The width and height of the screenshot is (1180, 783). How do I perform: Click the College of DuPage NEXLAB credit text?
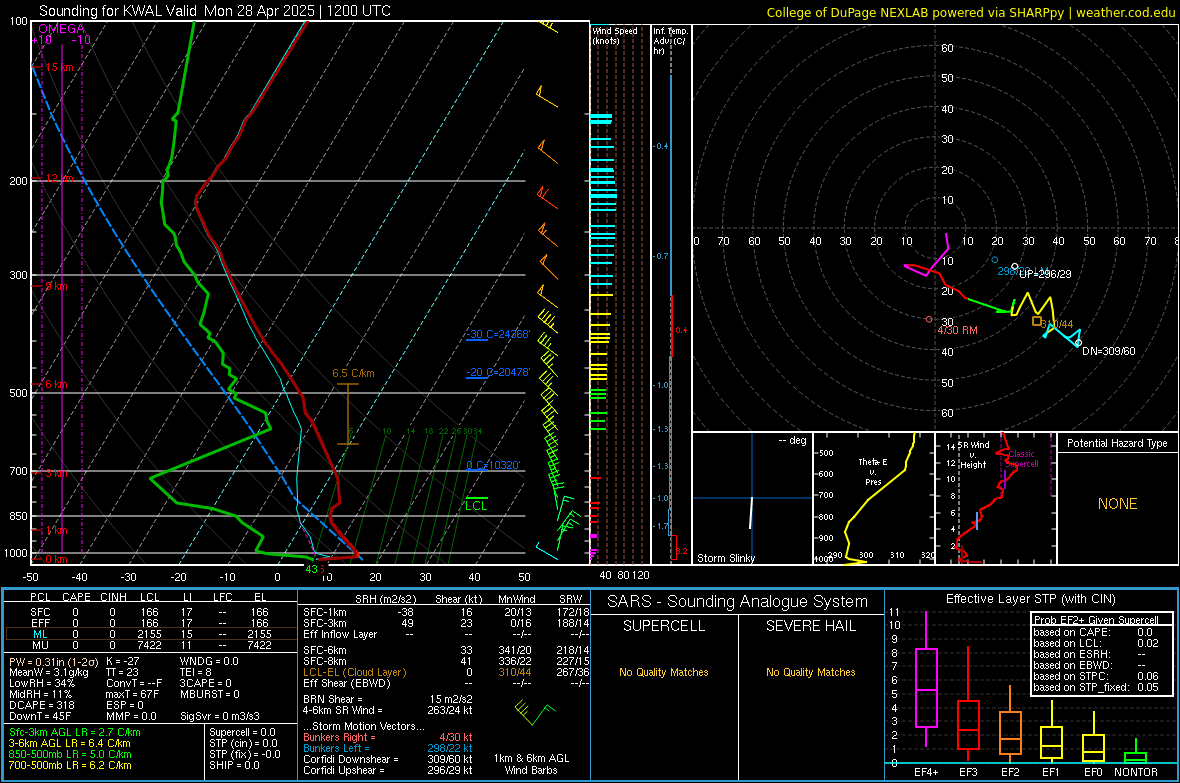pyautogui.click(x=970, y=12)
